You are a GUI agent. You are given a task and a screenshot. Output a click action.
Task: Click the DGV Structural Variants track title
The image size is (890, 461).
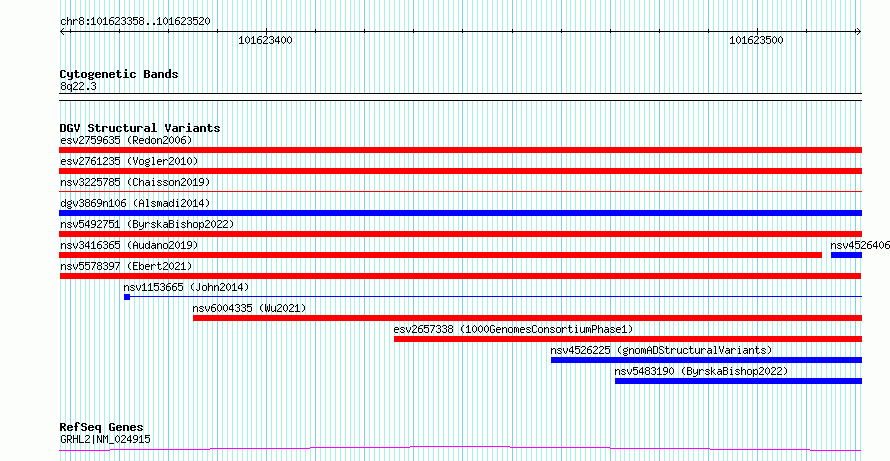tap(140, 128)
